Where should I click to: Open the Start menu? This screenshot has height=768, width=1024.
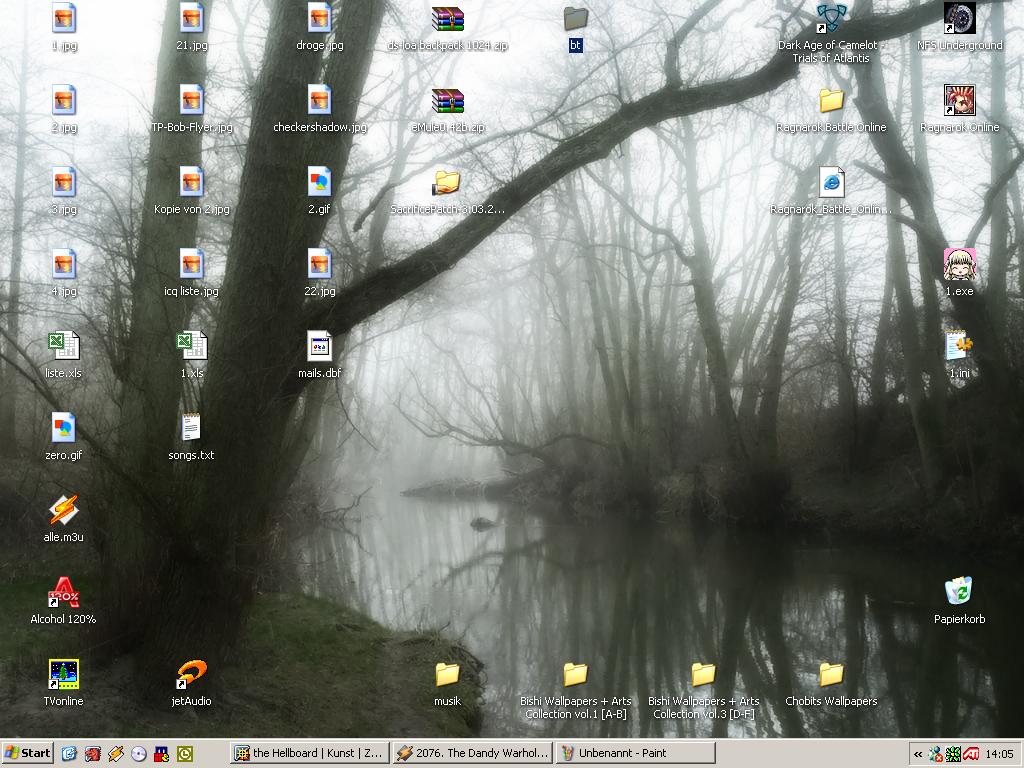[x=28, y=753]
